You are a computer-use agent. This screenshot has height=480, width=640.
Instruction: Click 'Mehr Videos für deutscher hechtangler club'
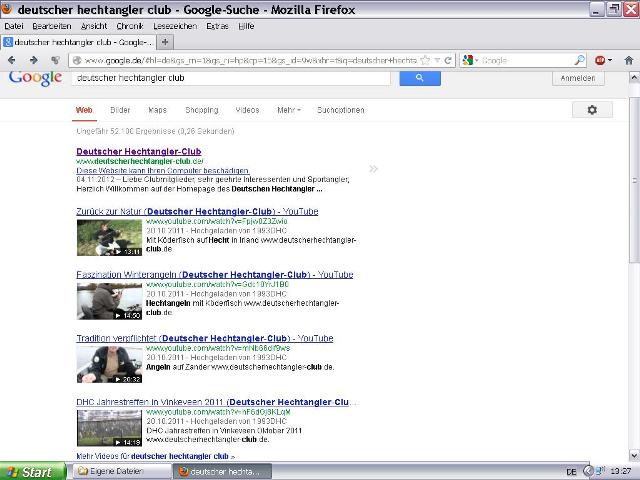pos(156,456)
